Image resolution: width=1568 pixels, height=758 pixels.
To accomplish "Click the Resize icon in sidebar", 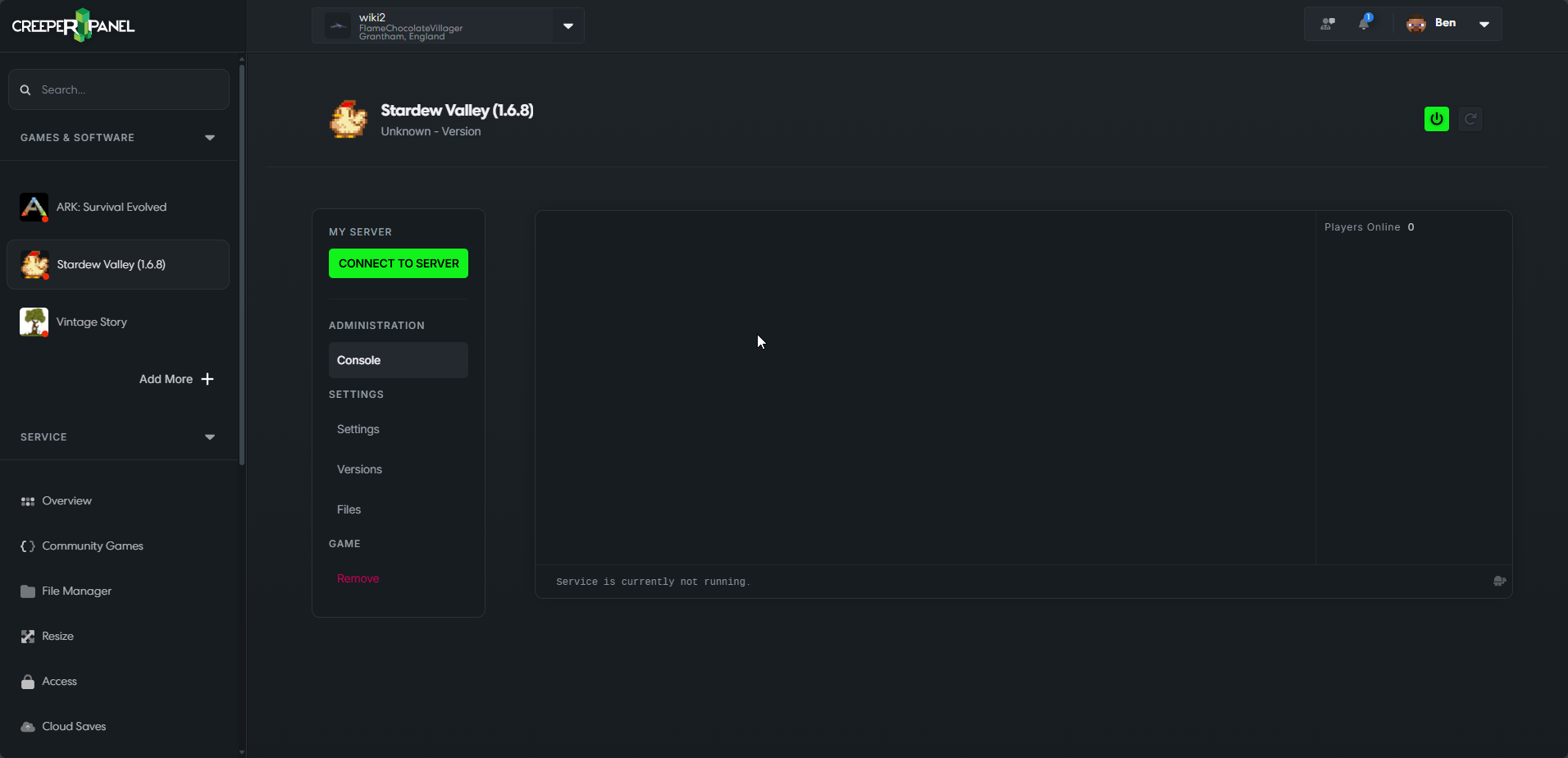I will point(28,637).
